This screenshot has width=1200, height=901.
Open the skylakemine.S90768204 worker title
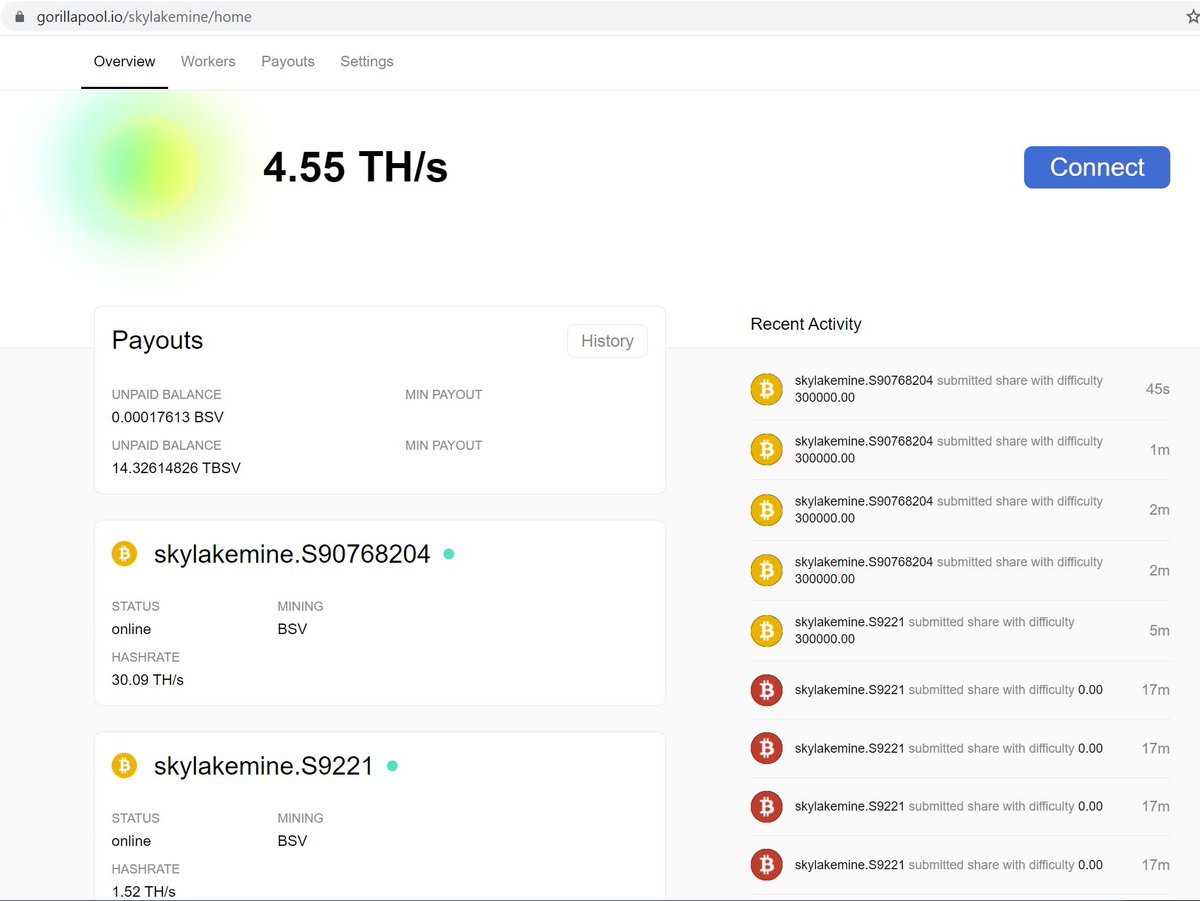point(292,554)
